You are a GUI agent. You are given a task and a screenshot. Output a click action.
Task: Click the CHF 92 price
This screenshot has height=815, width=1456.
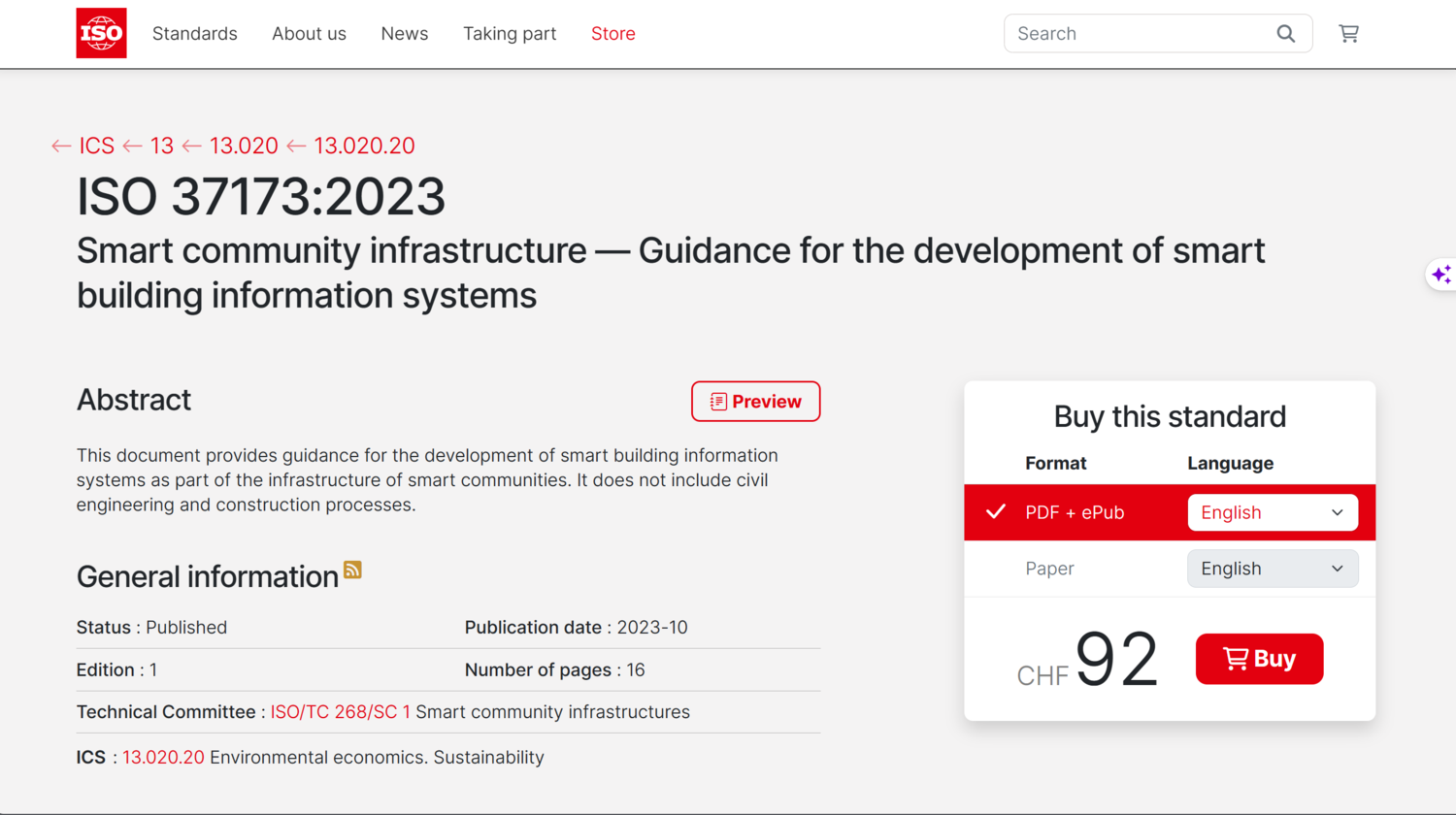(1087, 660)
